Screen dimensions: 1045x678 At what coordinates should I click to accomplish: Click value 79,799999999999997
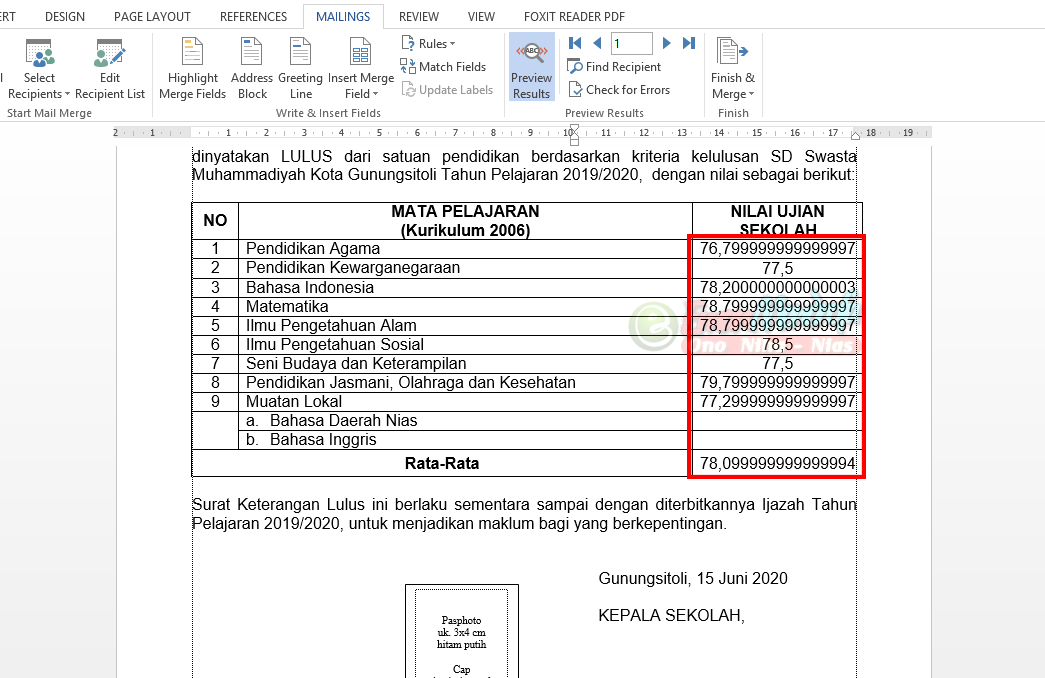coord(777,383)
